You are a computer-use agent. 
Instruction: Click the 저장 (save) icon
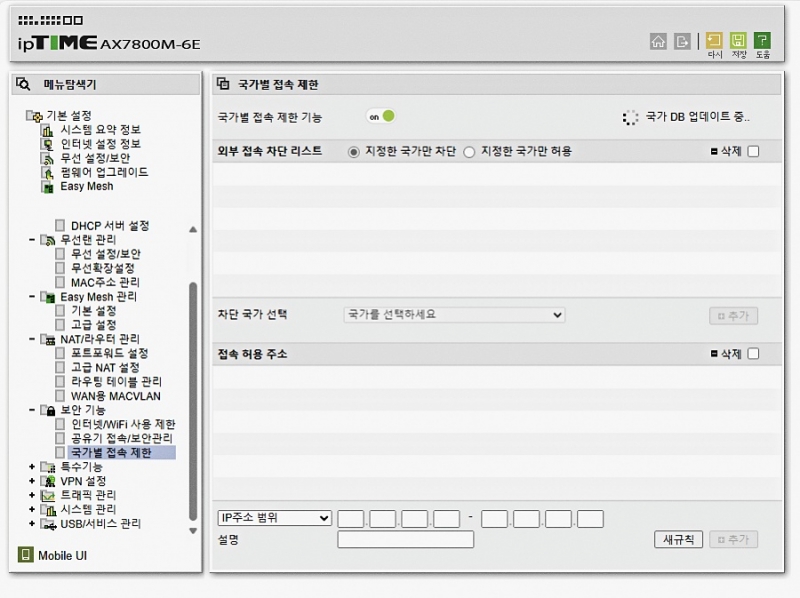738,41
